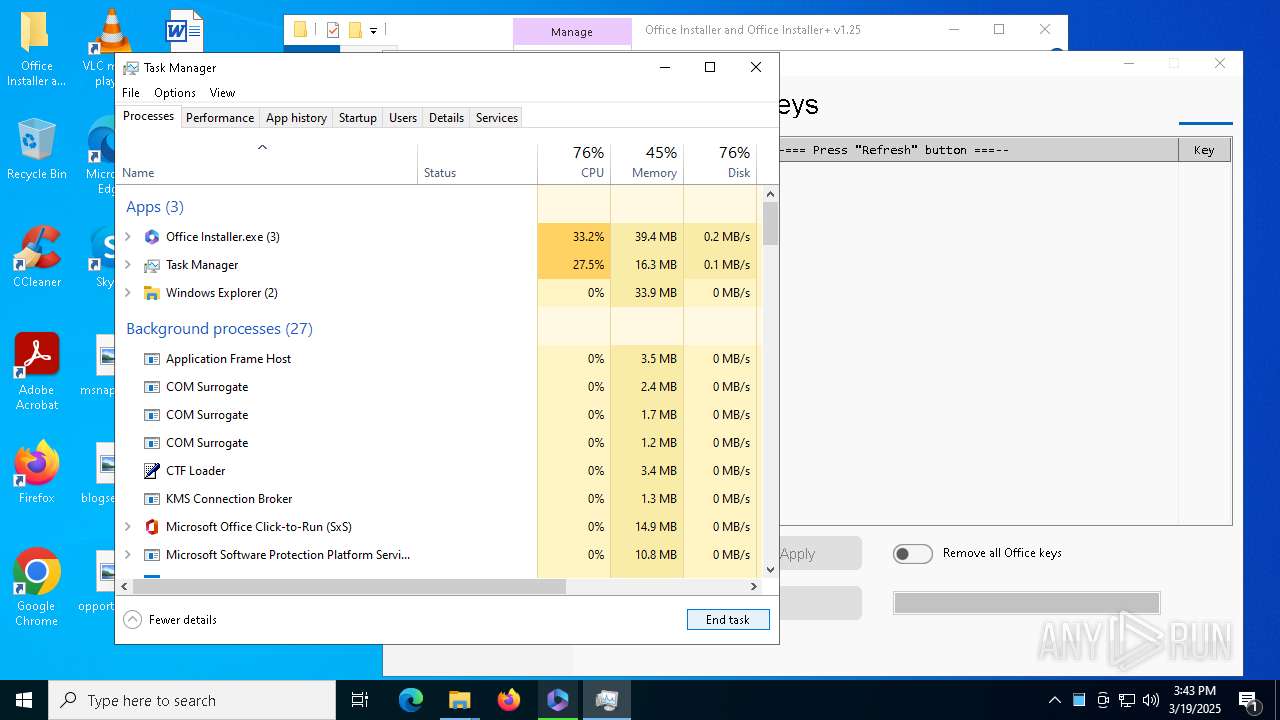
Task: Click the Key column header in Office Installer
Action: [1204, 150]
